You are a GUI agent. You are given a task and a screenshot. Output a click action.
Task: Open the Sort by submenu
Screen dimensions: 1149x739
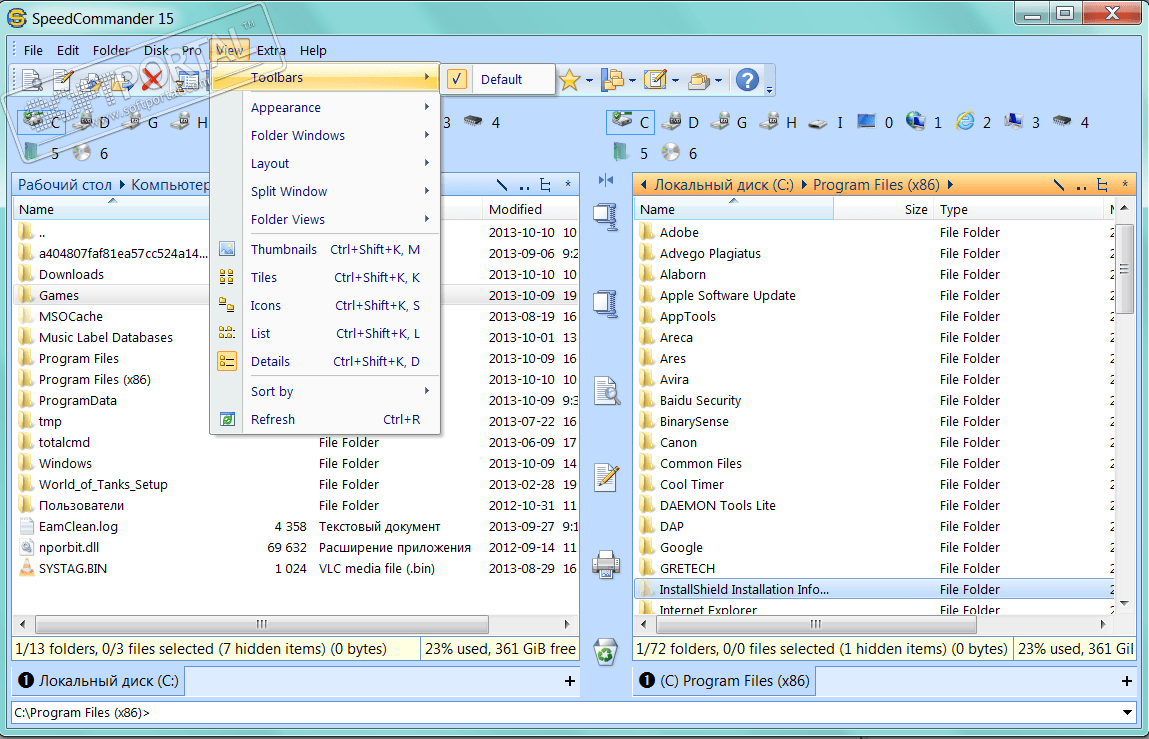tap(326, 391)
